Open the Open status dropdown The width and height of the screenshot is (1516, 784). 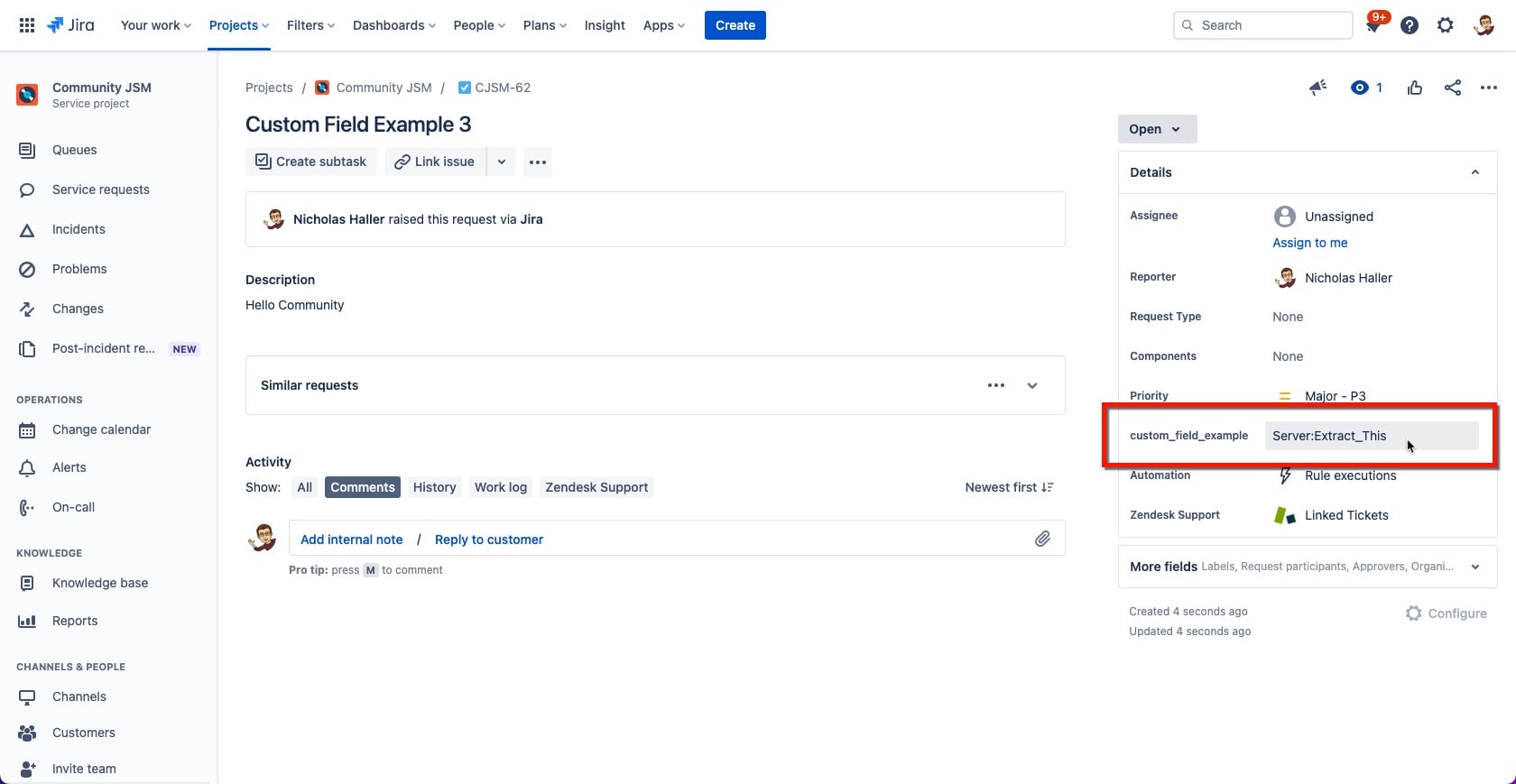click(x=1157, y=129)
